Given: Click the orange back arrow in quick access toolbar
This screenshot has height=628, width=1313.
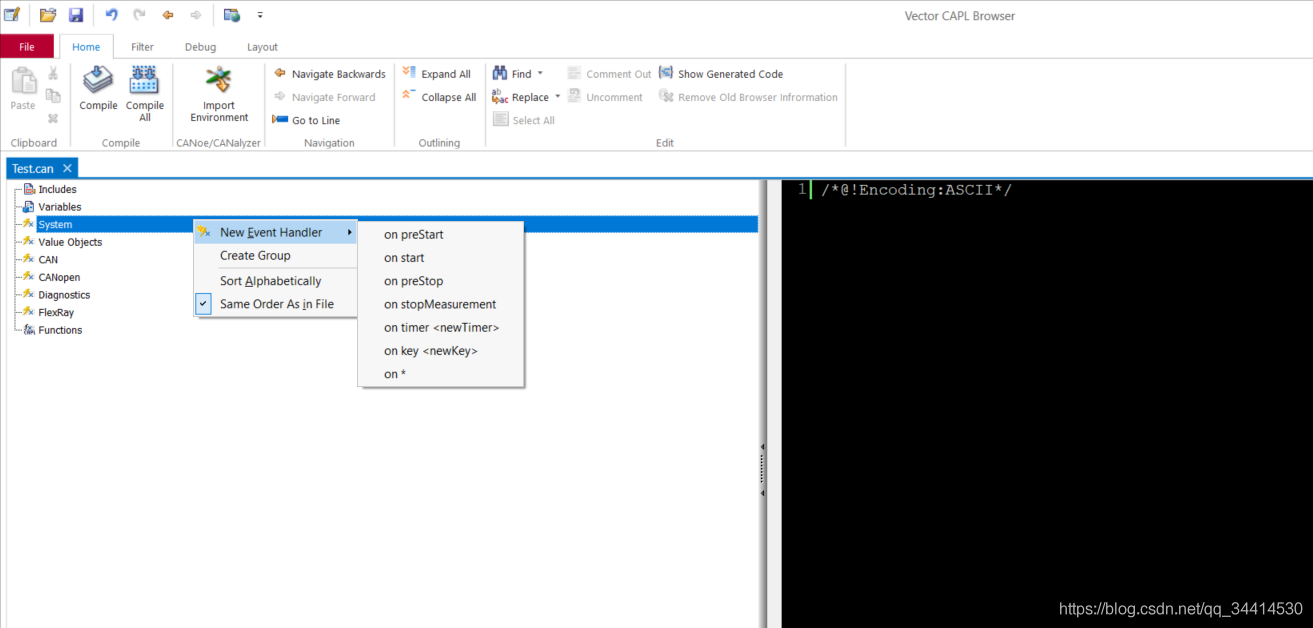Looking at the screenshot, I should (x=168, y=15).
